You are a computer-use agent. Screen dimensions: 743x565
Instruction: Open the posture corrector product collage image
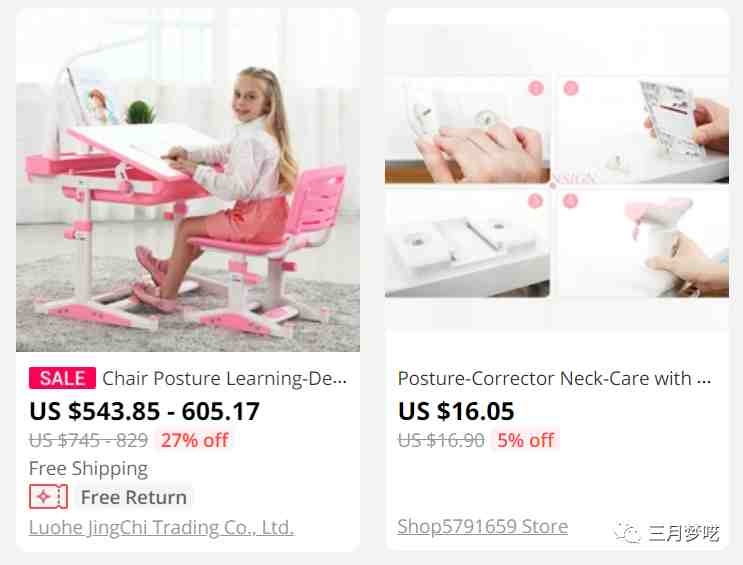tap(557, 187)
